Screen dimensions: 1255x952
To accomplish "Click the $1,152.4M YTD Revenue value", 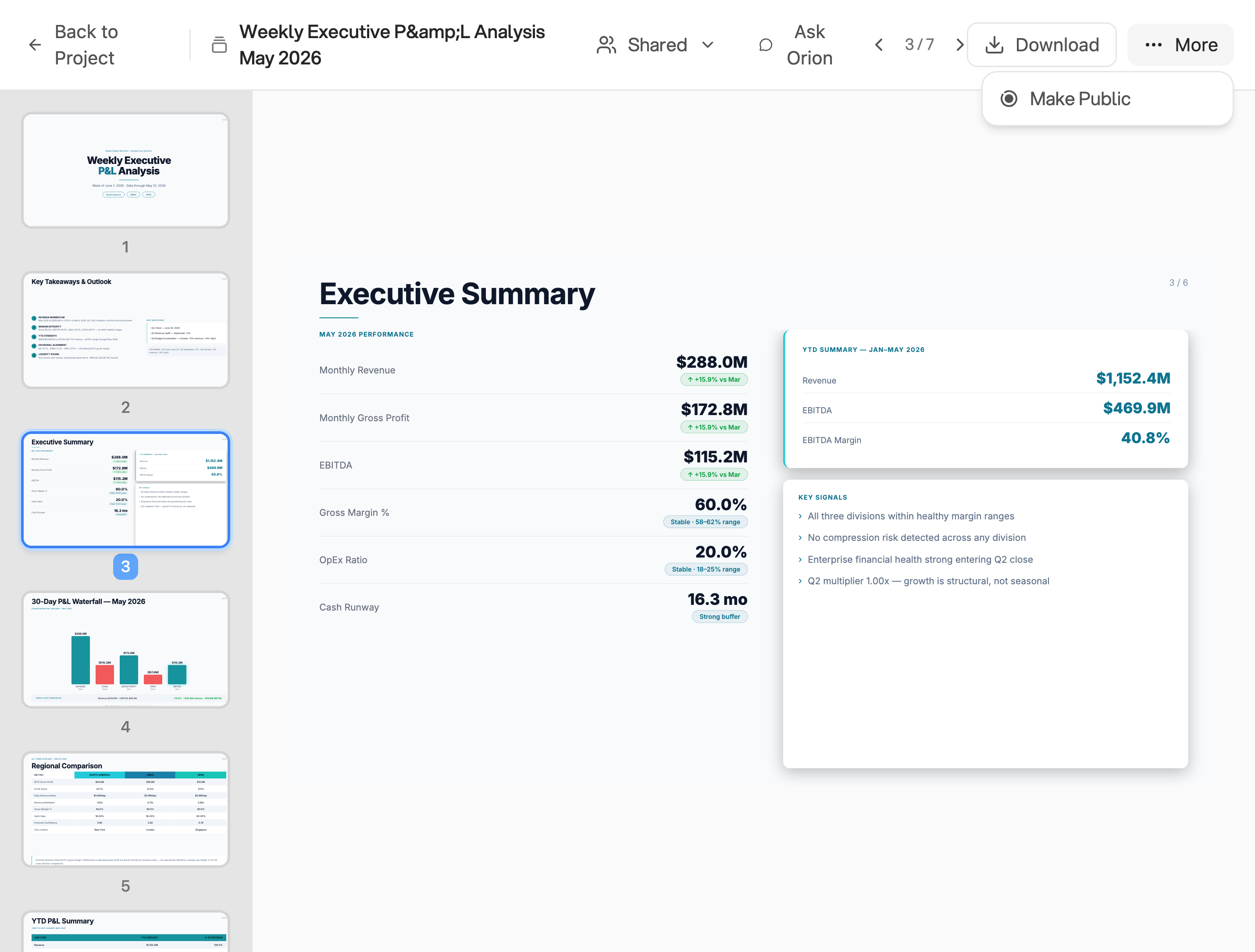I will pyautogui.click(x=1133, y=378).
